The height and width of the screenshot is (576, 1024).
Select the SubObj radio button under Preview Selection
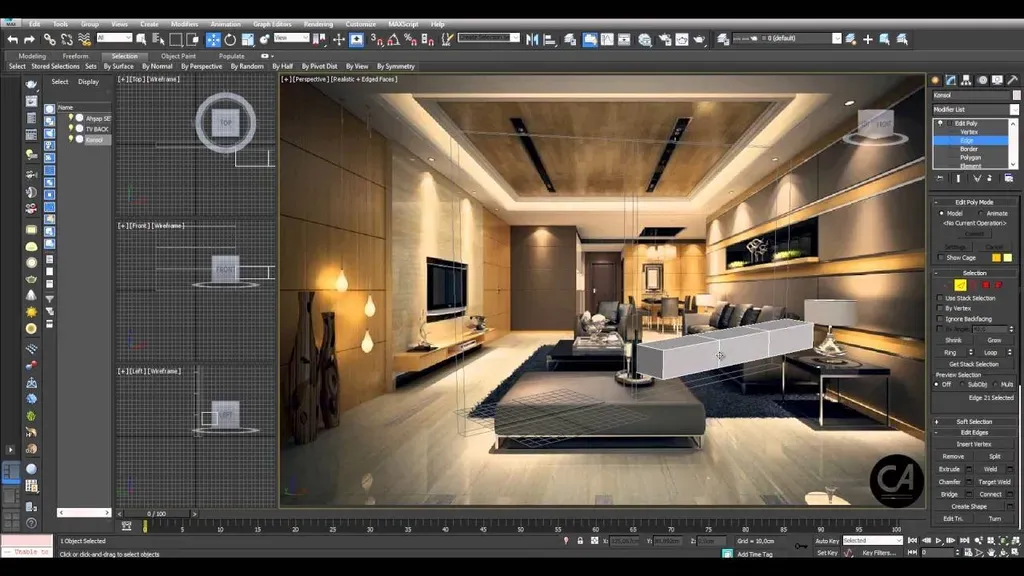962,384
